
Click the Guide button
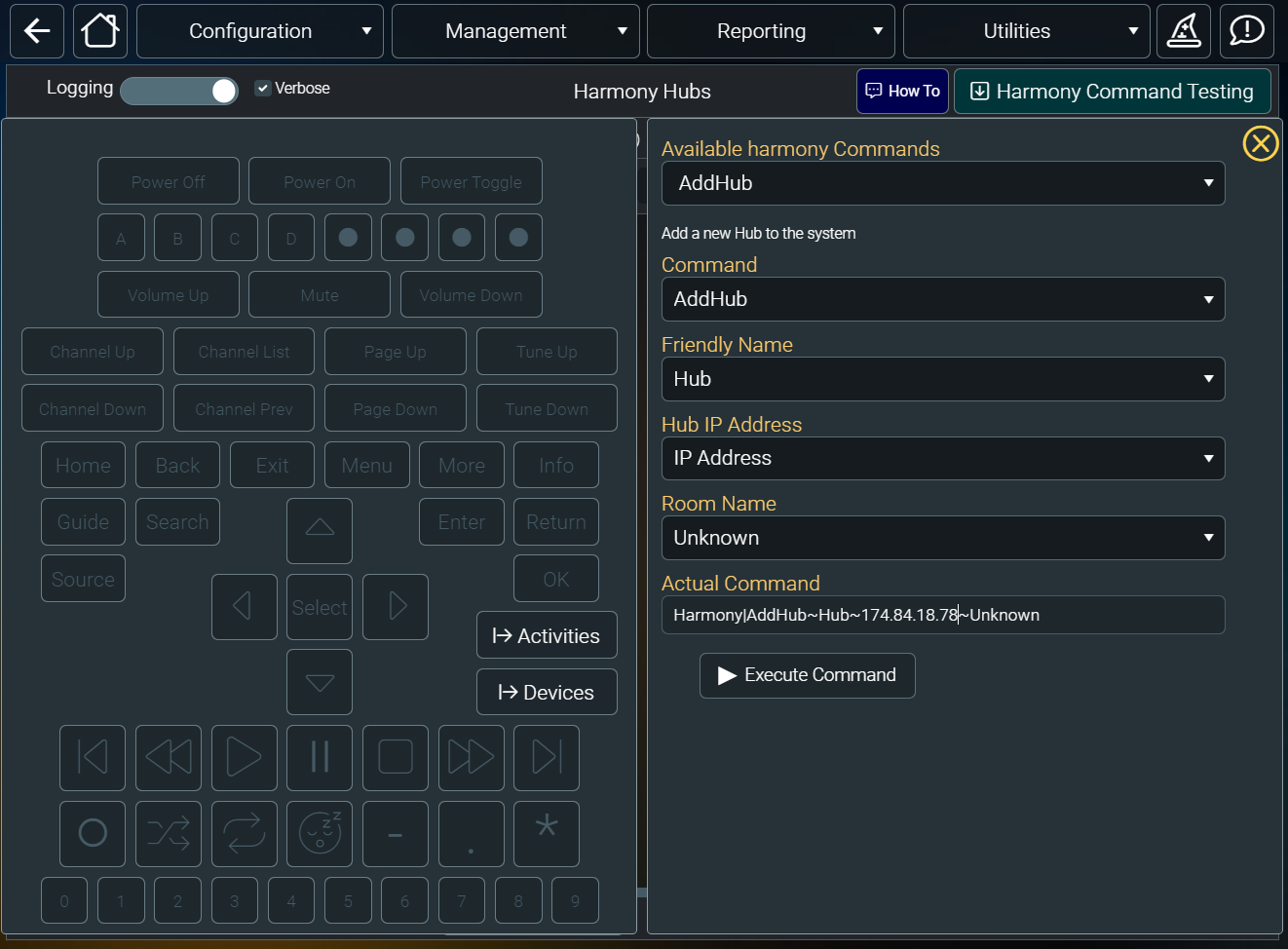click(83, 522)
